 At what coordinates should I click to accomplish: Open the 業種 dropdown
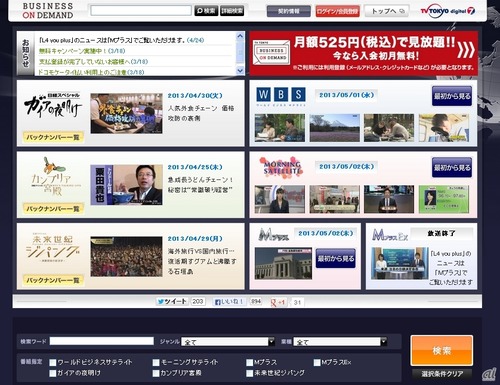coord(340,342)
